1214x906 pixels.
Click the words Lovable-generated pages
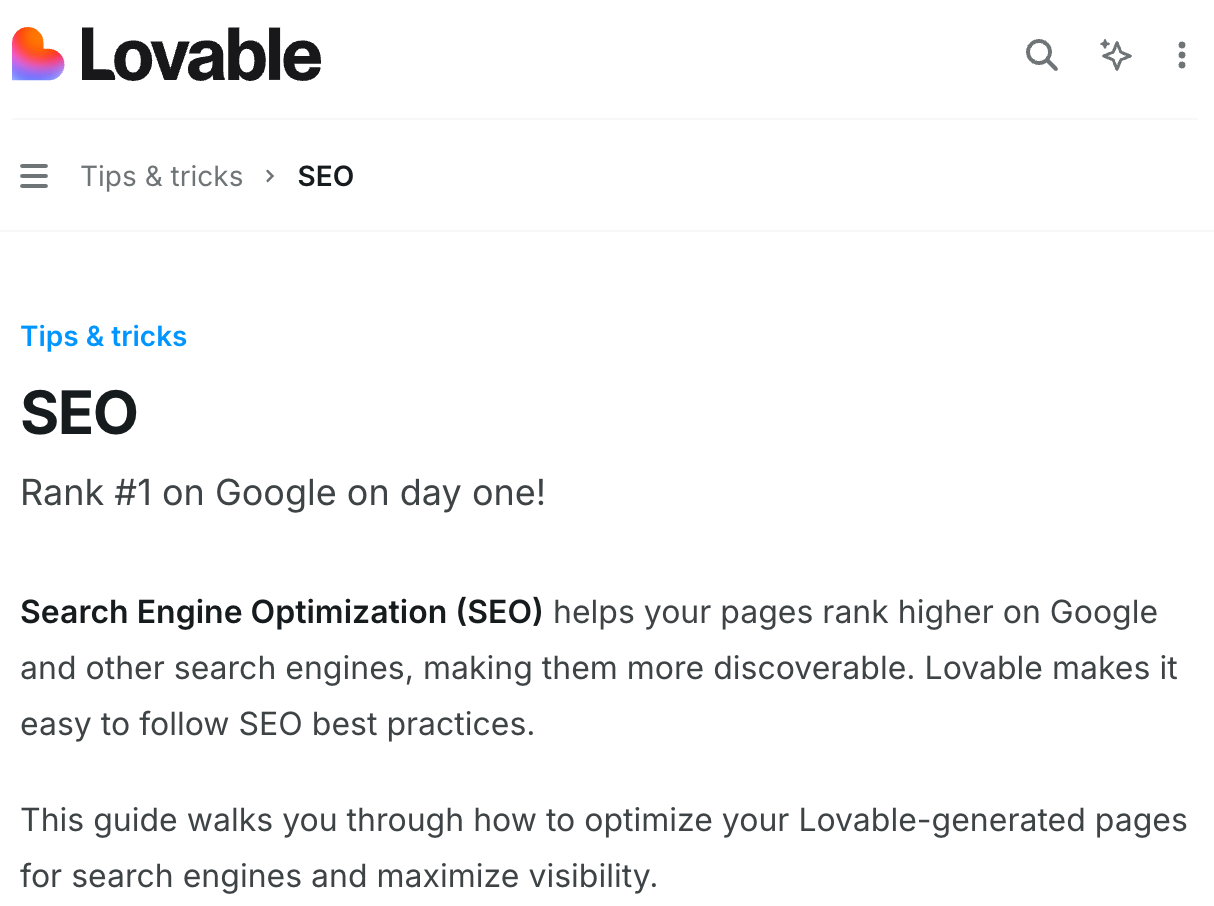pyautogui.click(x=993, y=821)
